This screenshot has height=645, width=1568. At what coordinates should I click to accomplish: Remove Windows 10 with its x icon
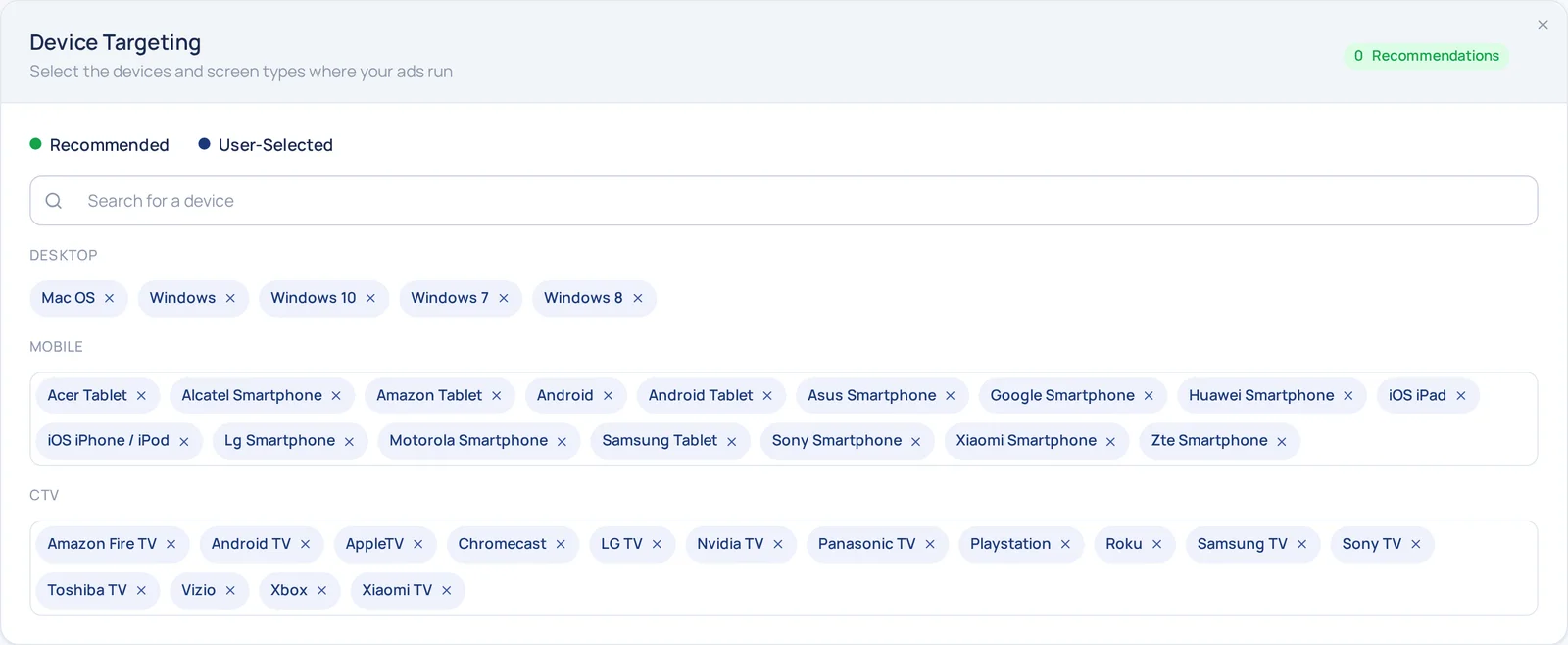370,298
